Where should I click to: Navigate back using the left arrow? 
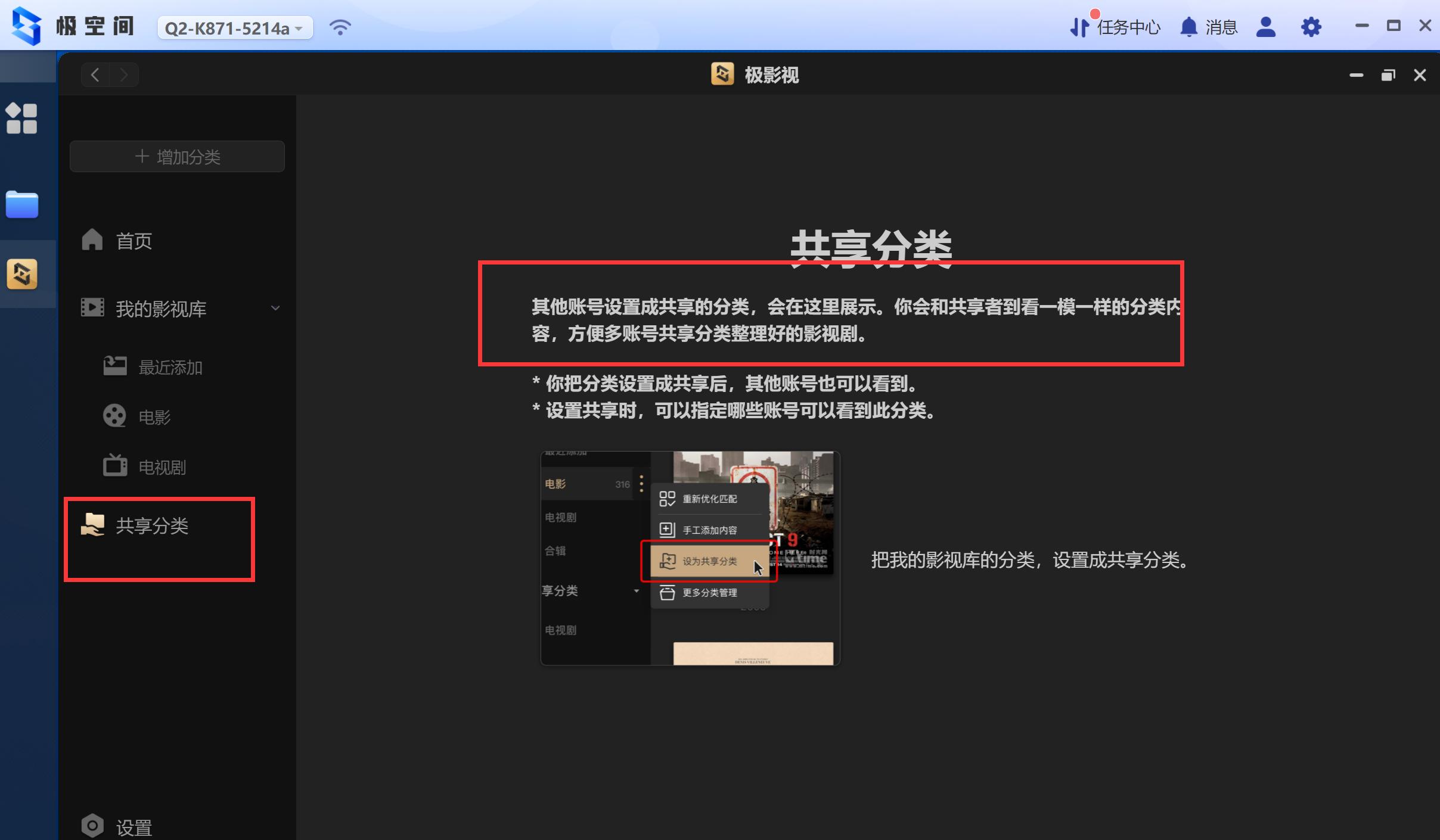click(x=95, y=74)
